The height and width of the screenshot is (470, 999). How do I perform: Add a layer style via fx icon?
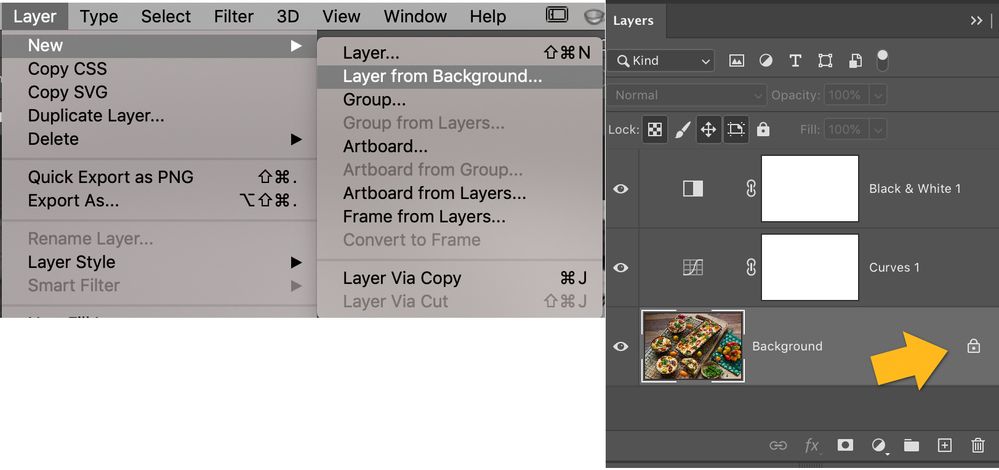coord(811,445)
